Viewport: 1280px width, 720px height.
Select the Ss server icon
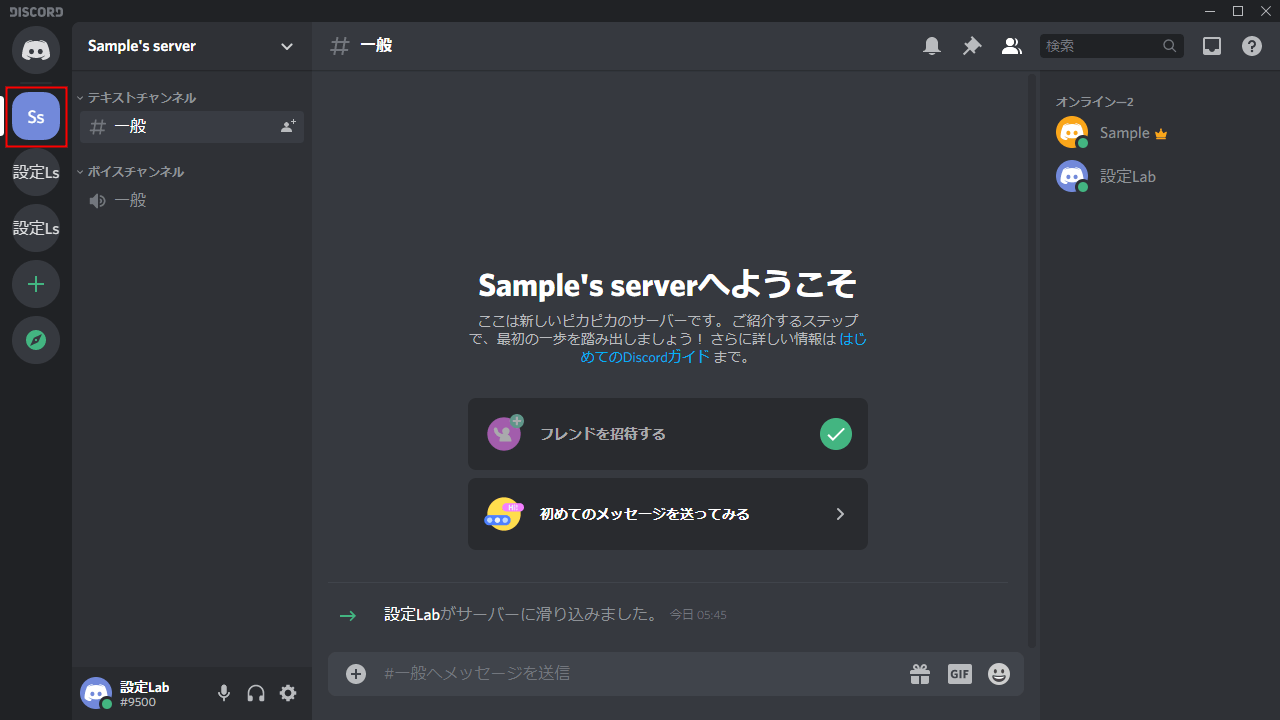[36, 117]
